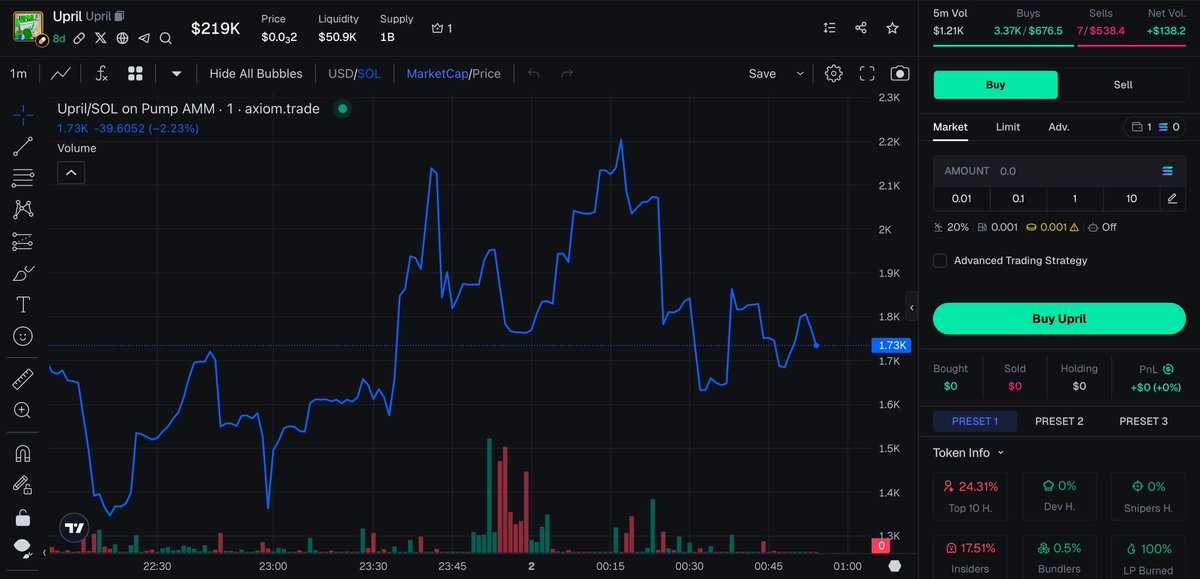
Task: Select the Text annotation tool
Action: [23, 304]
